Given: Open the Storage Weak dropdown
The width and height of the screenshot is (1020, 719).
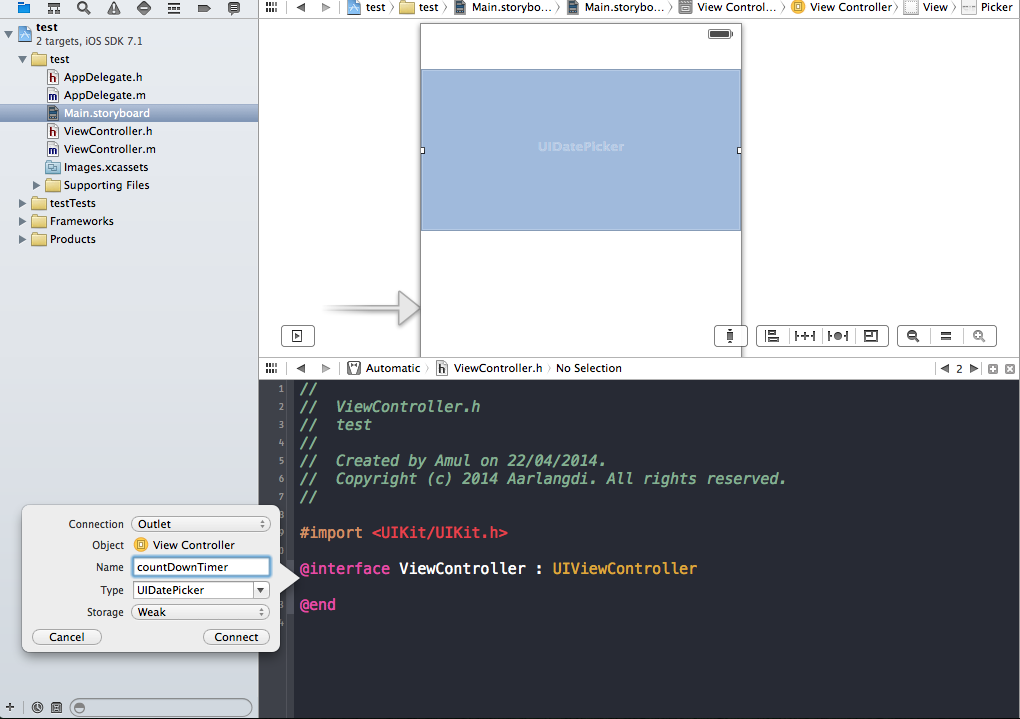Looking at the screenshot, I should (x=200, y=611).
